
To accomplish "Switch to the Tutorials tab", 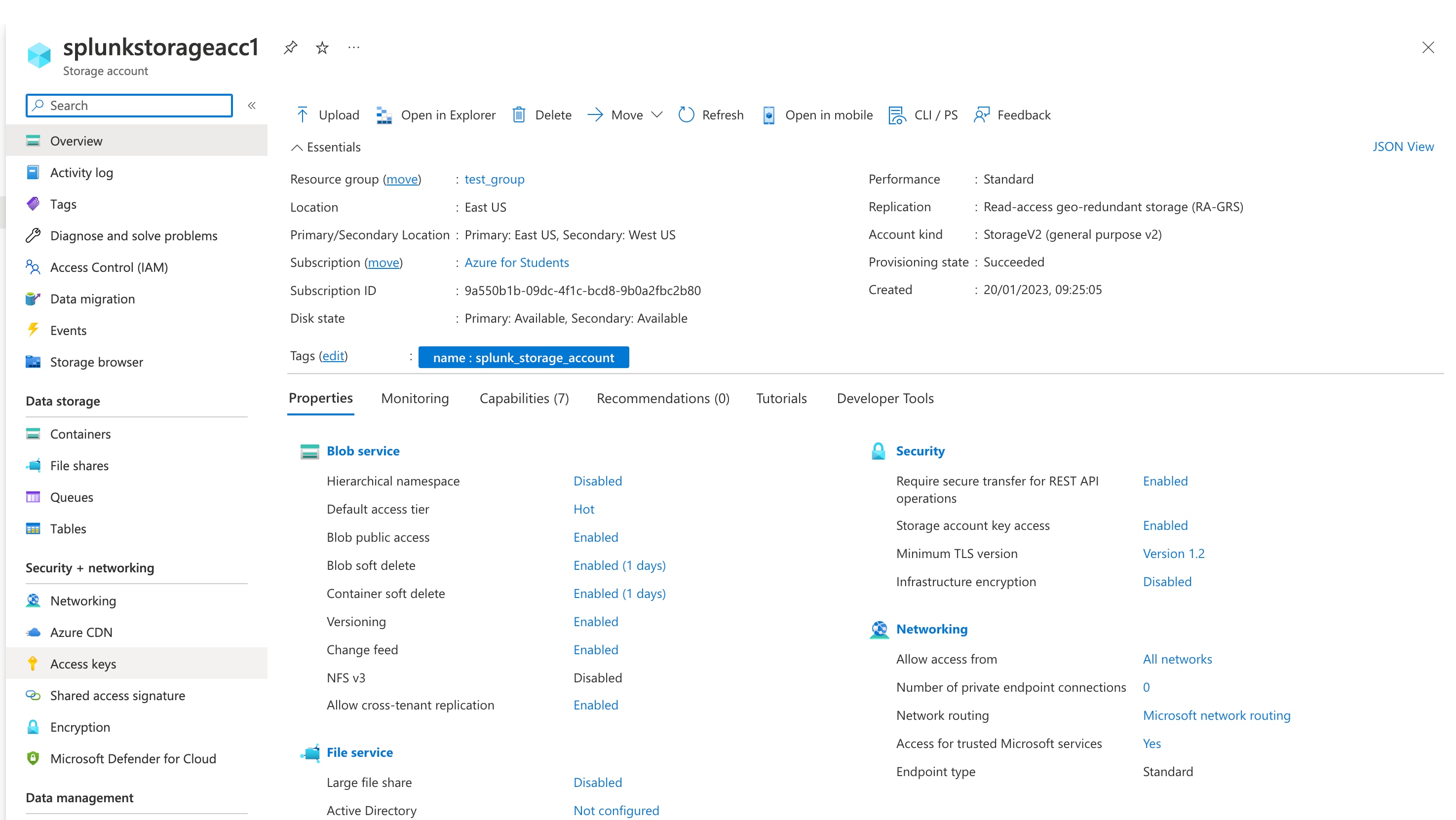I will click(781, 399).
